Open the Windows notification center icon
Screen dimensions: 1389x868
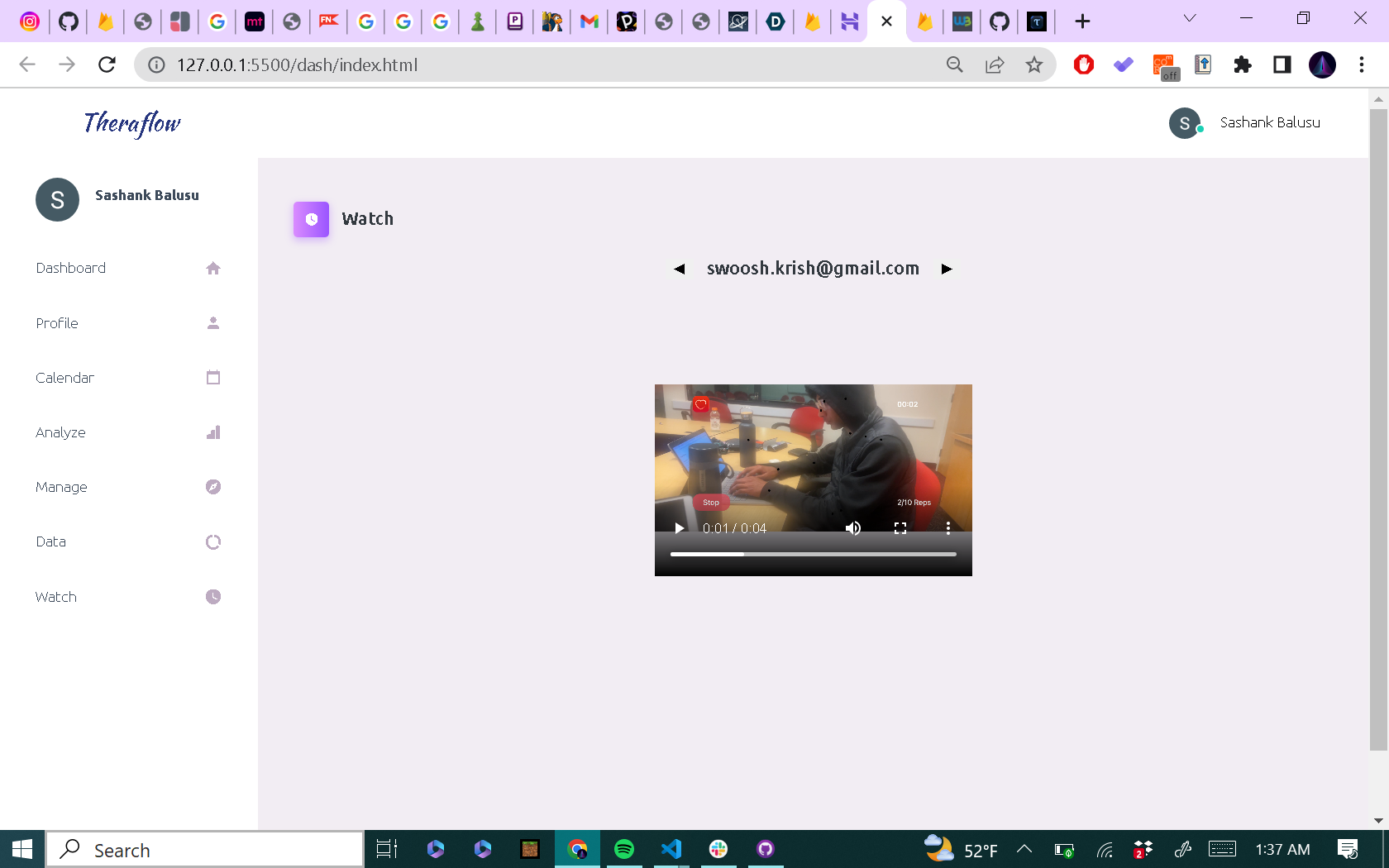point(1348,849)
